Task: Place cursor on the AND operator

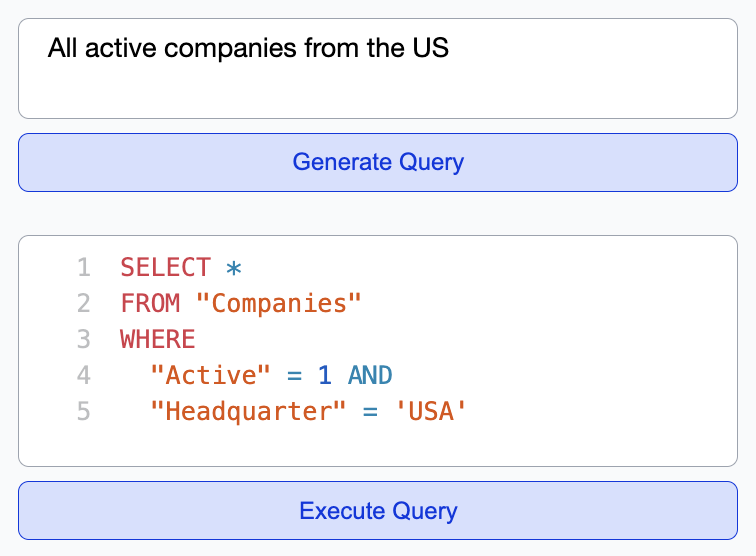Action: tap(370, 375)
